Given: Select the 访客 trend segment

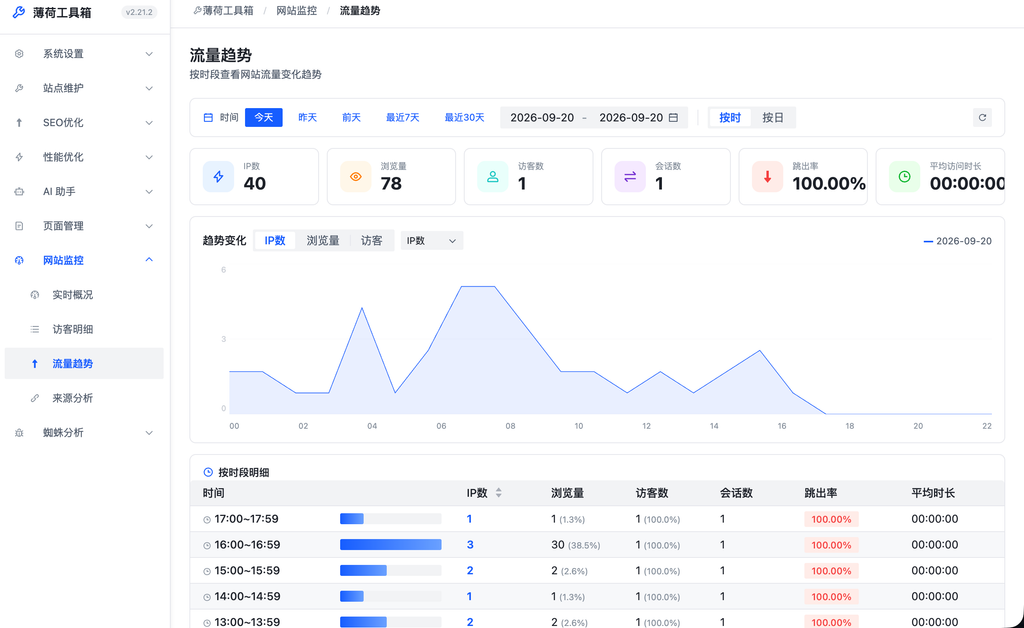Looking at the screenshot, I should point(372,241).
